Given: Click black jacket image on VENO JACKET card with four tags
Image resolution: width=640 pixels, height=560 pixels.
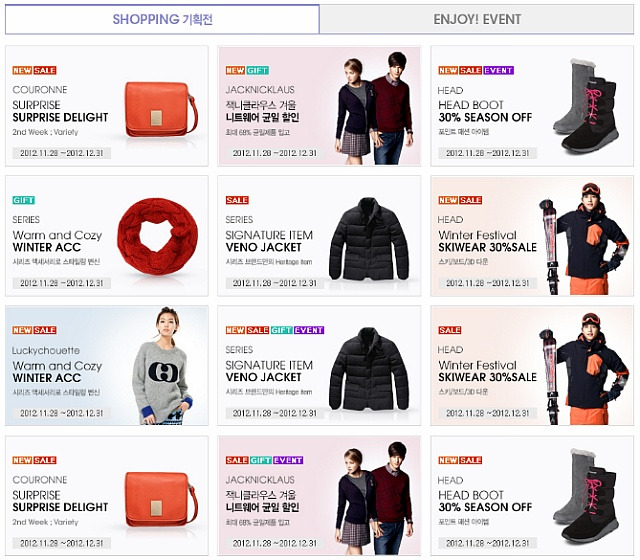Looking at the screenshot, I should coord(369,369).
